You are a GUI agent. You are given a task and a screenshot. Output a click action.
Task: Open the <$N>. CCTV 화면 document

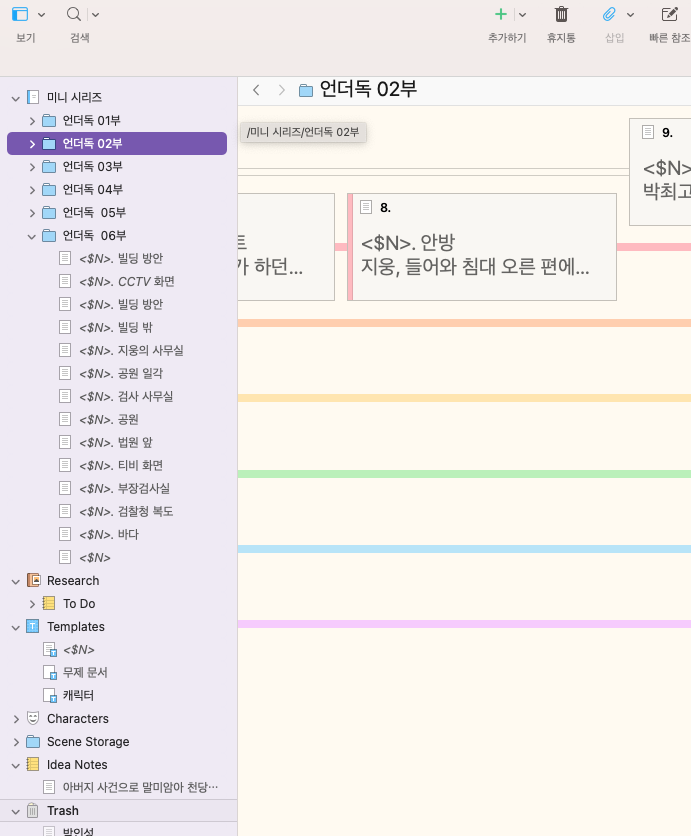tap(127, 282)
